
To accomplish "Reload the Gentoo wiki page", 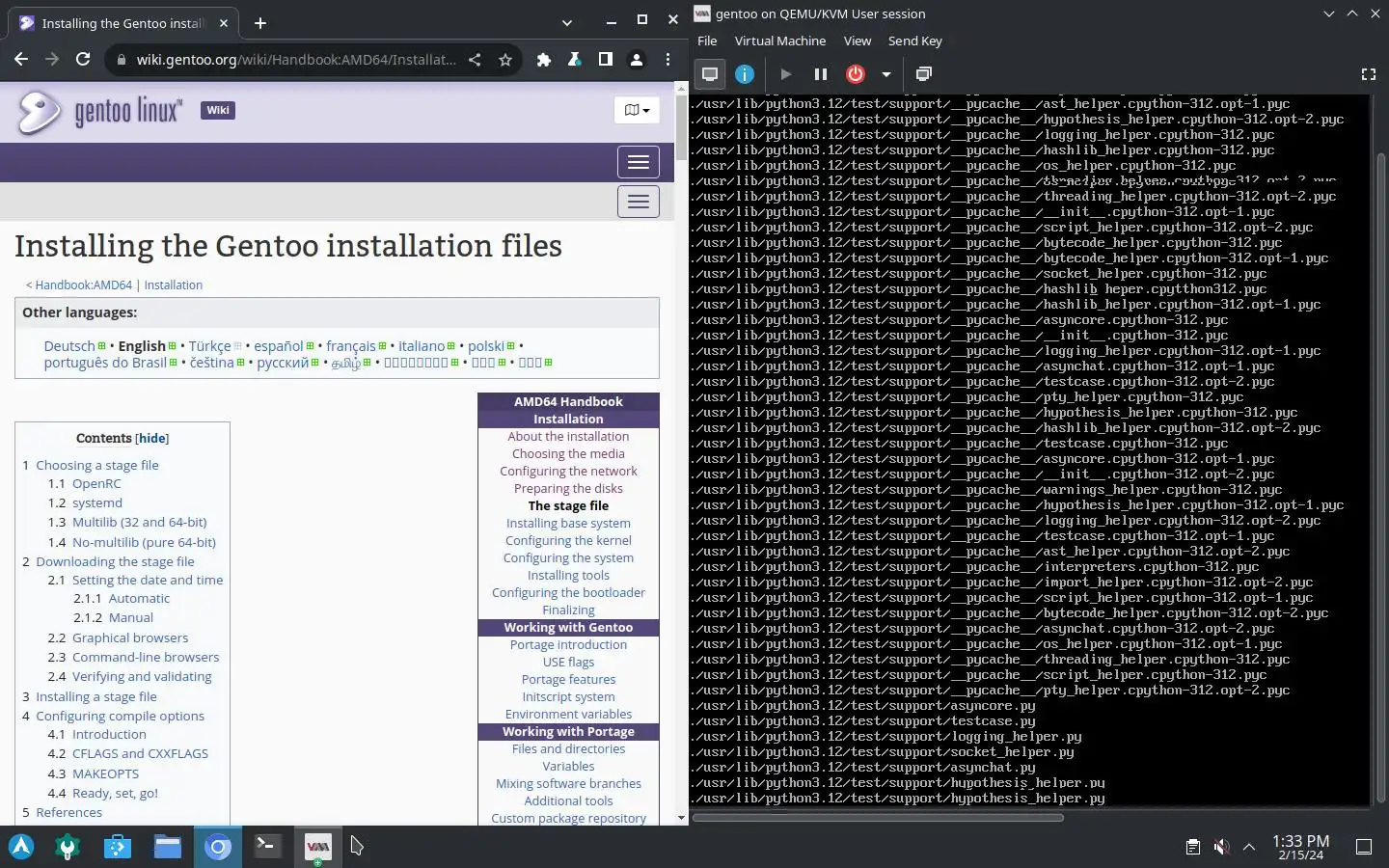I will point(83,59).
